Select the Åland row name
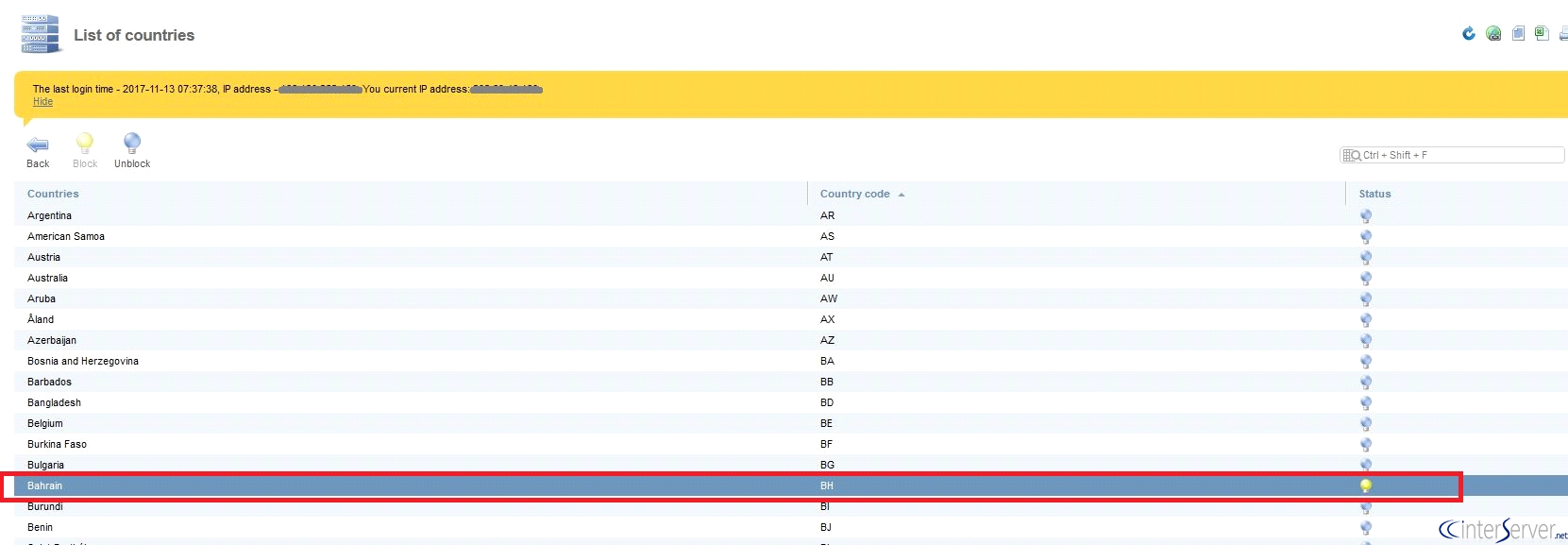Screen dimensions: 1568x545 [x=41, y=319]
